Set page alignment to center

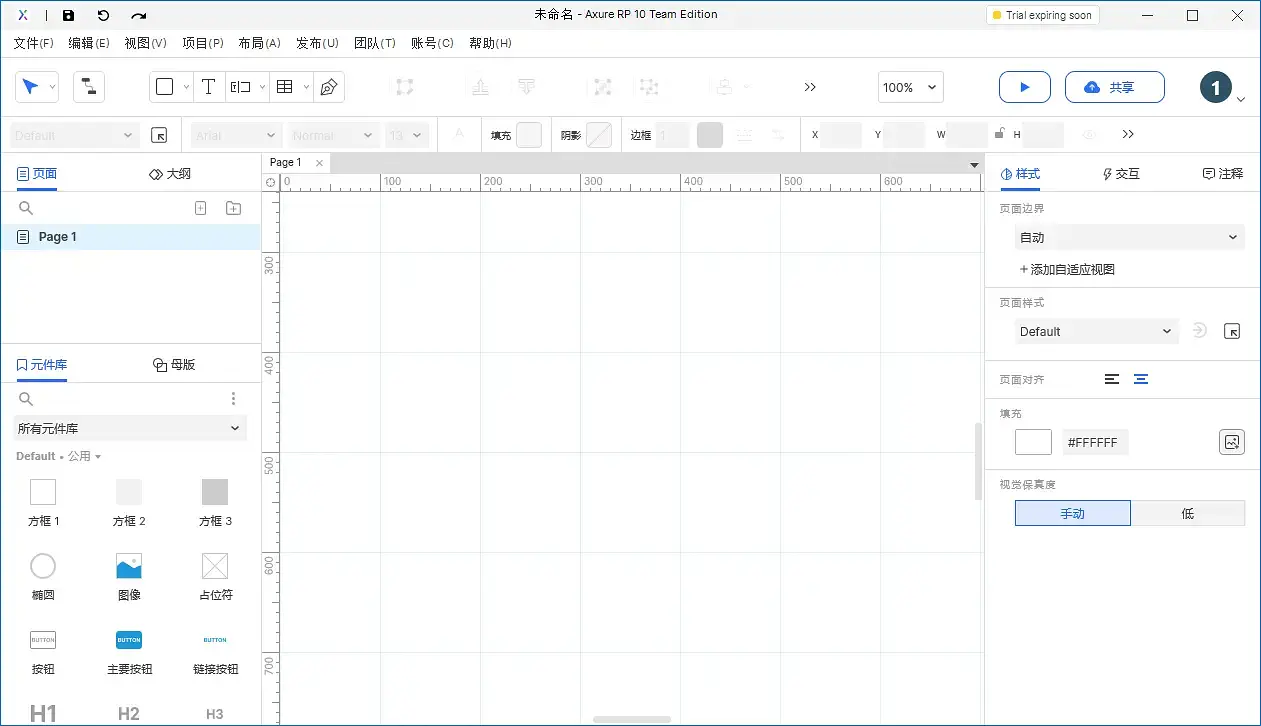[1141, 379]
